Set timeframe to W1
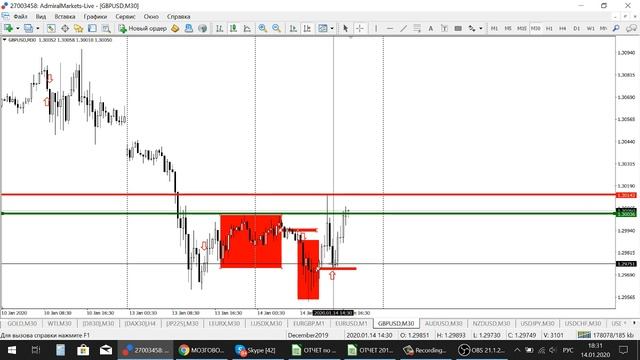The width and height of the screenshot is (640, 360). (x=590, y=28)
